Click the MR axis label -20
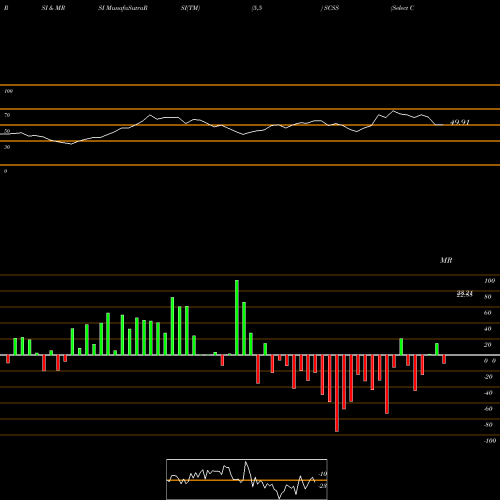Screen dimensions: 500x500 [x=488, y=377]
